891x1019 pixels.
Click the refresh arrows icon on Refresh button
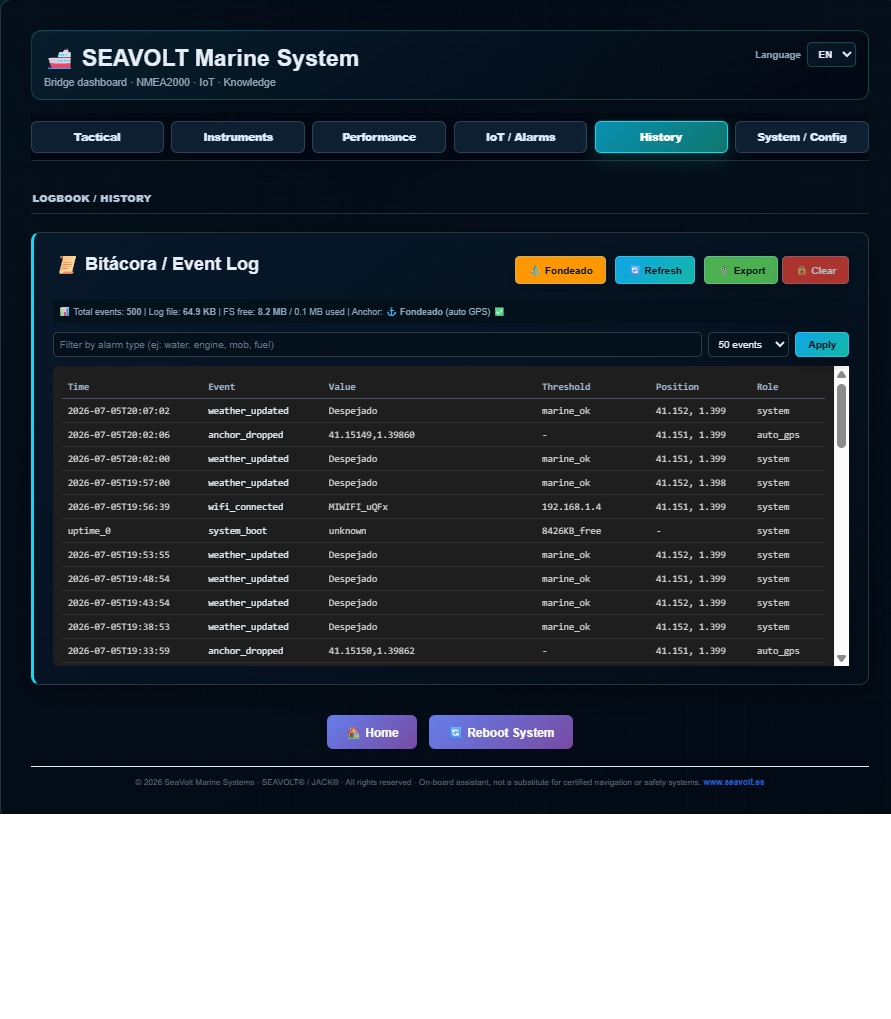tap(635, 270)
